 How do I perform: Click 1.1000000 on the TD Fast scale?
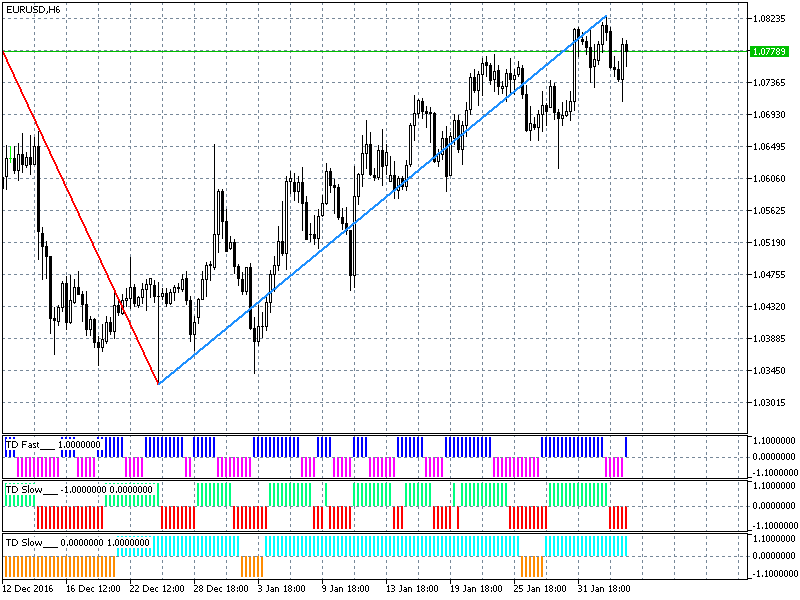click(774, 441)
